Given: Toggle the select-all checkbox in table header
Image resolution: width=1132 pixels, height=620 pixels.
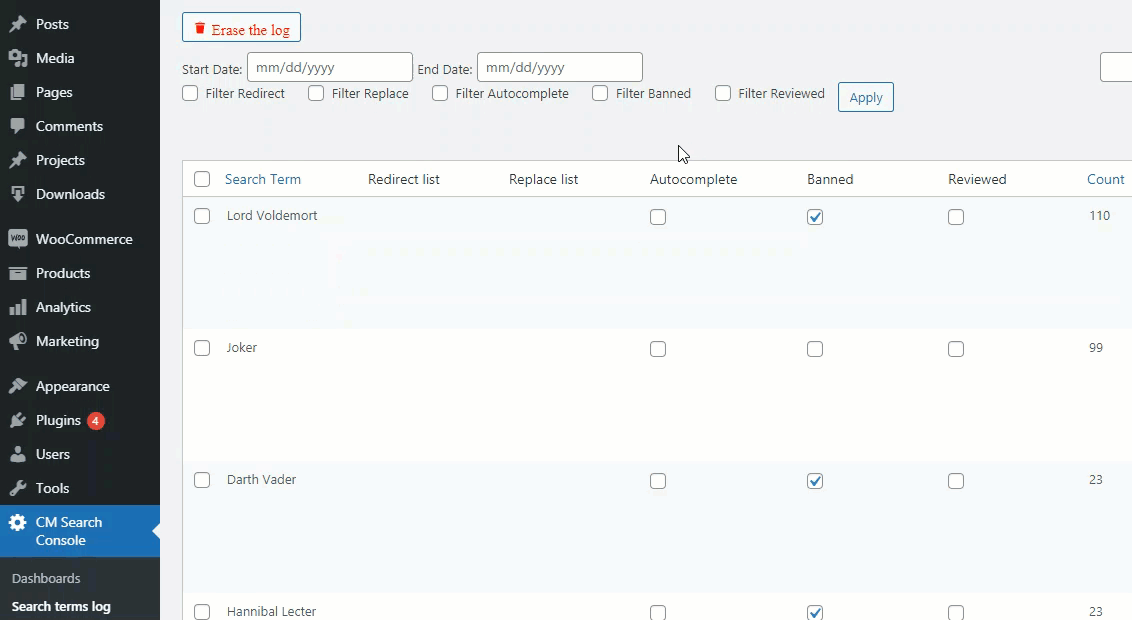Looking at the screenshot, I should click(x=202, y=179).
